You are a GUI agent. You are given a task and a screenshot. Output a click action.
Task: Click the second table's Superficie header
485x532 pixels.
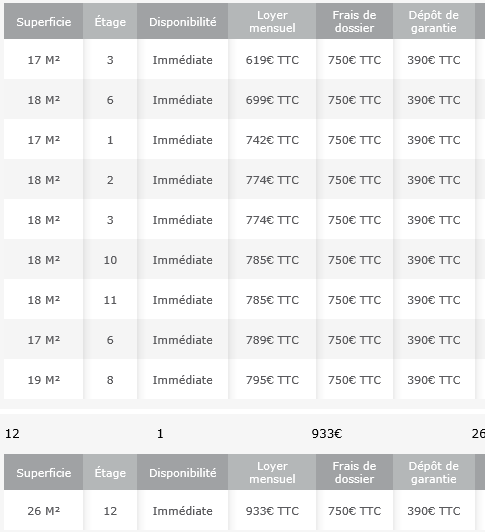(43, 472)
